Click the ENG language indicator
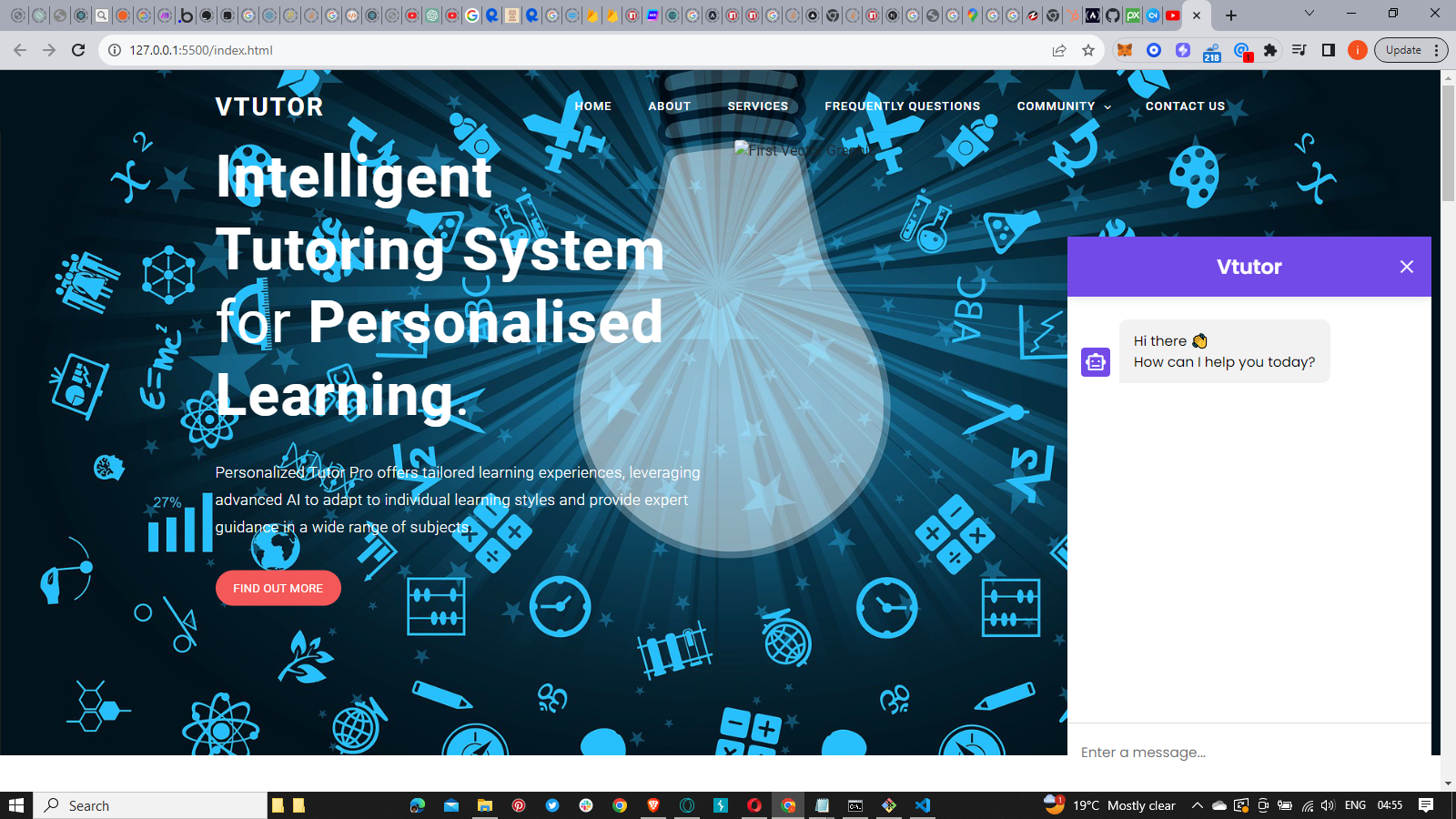Image resolution: width=1456 pixels, height=819 pixels. point(1355,805)
